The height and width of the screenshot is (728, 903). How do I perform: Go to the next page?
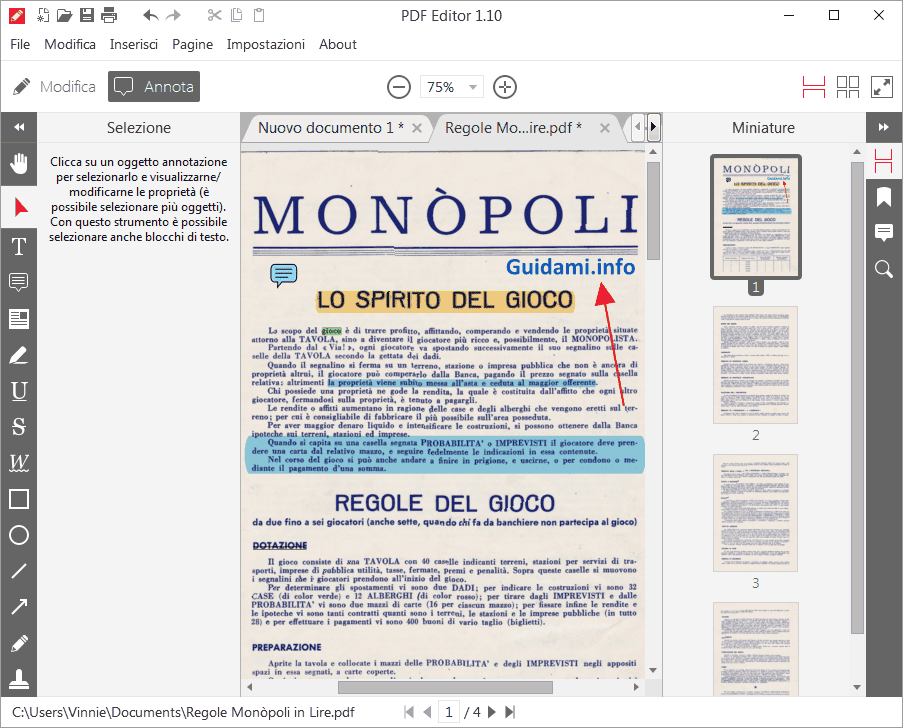[x=492, y=712]
